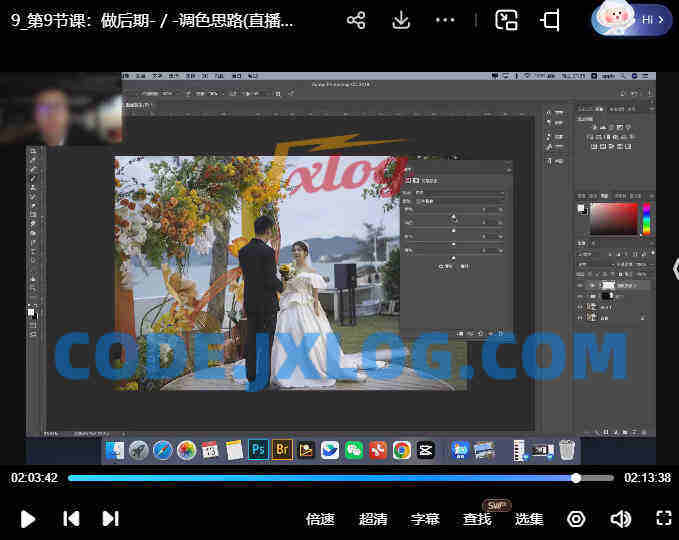Open the 选集 episode list
Screen dimensions: 679x540
tap(529, 519)
